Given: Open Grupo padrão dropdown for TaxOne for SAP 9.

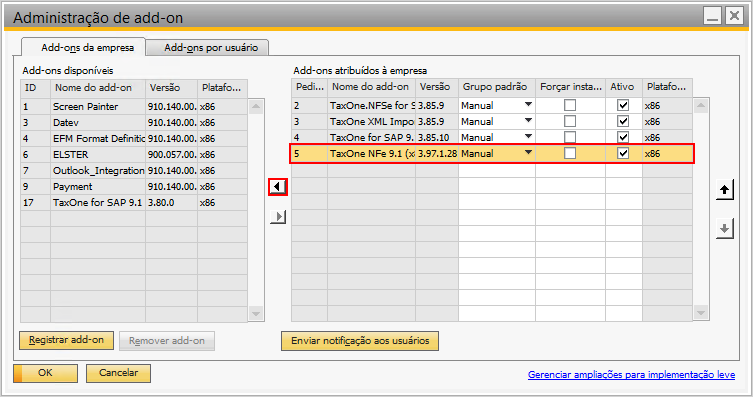Looking at the screenshot, I should [x=528, y=136].
